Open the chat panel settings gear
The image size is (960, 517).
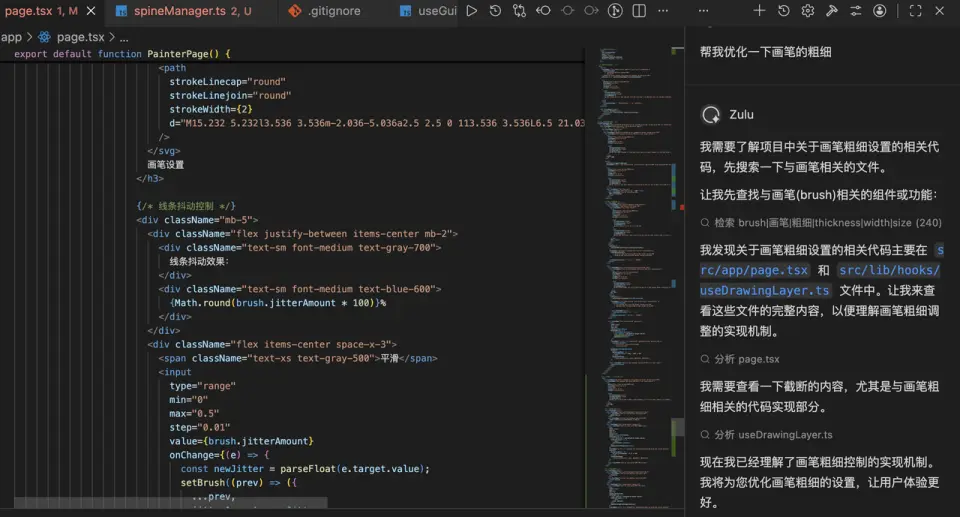[x=808, y=11]
